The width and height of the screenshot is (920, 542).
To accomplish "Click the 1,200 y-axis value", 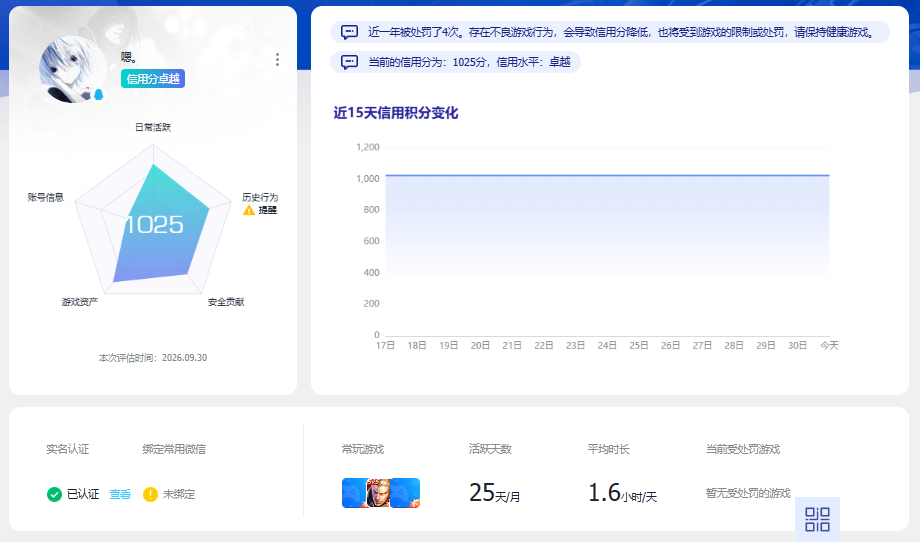I will (x=368, y=147).
